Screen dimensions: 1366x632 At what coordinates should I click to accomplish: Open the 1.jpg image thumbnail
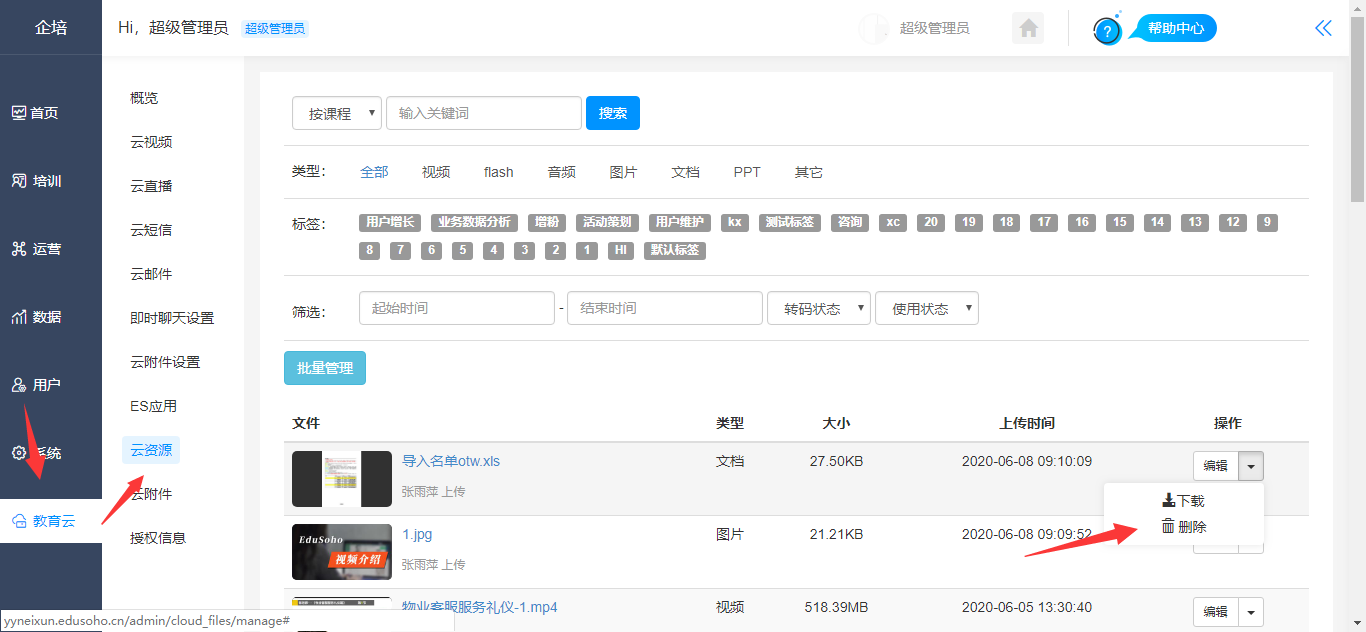click(x=342, y=552)
